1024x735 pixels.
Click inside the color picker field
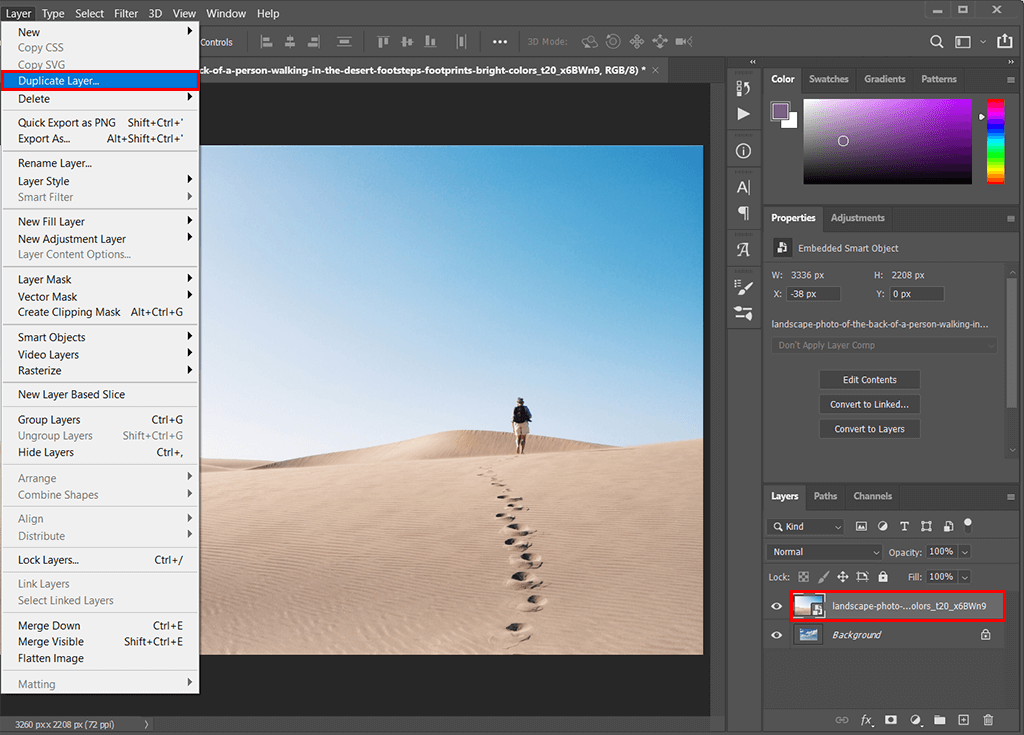tap(888, 141)
